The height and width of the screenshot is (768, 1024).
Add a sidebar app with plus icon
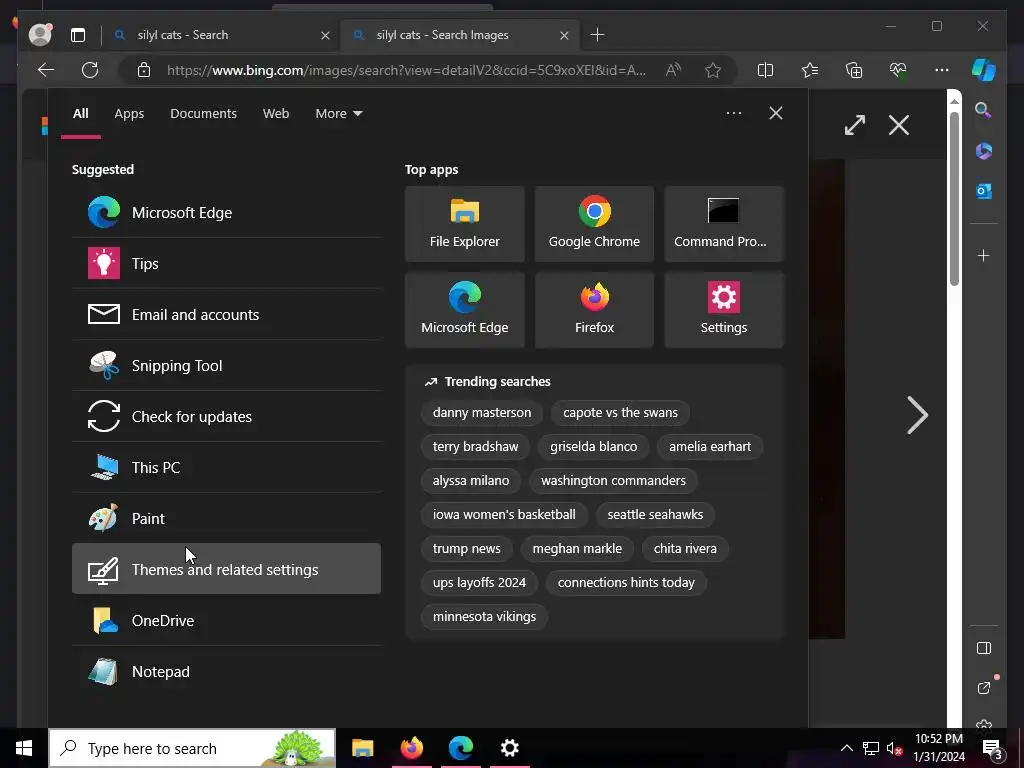coord(984,255)
